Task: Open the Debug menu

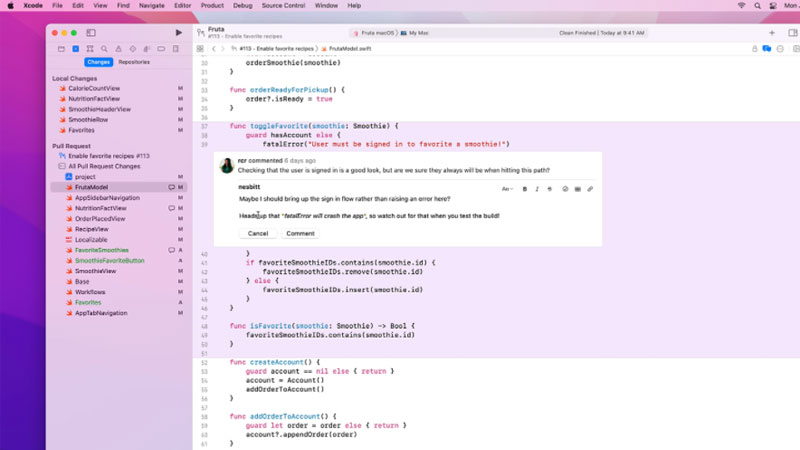Action: coord(242,6)
